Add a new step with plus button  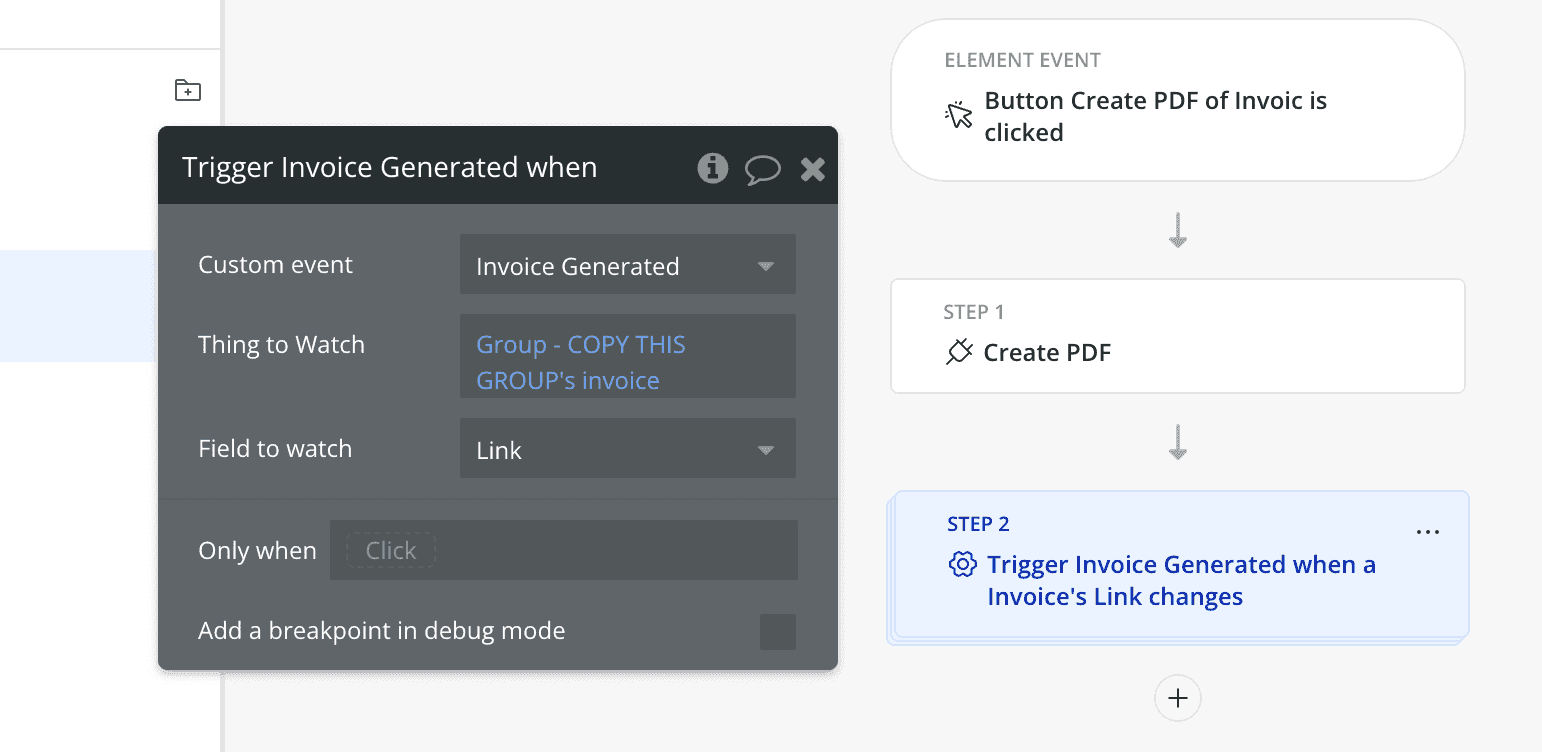click(1177, 698)
